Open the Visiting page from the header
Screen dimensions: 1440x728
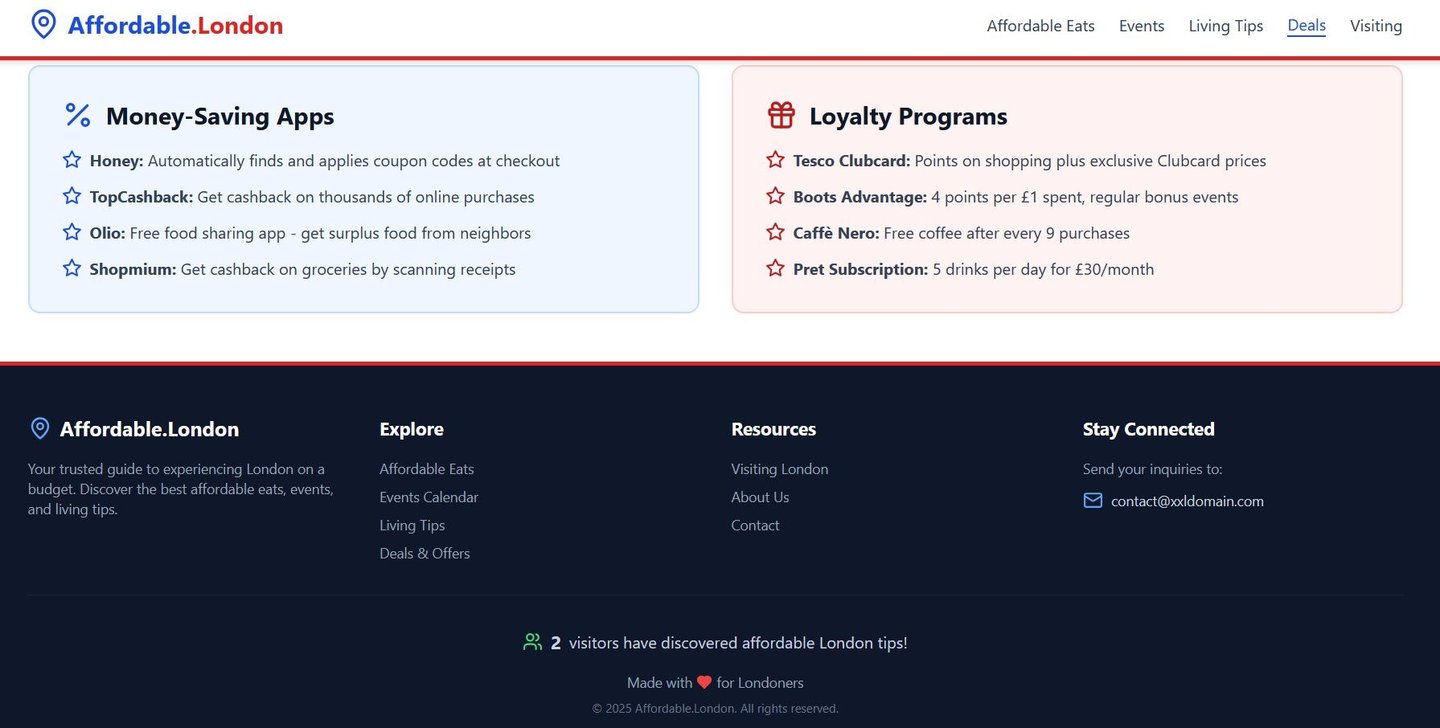click(x=1376, y=26)
